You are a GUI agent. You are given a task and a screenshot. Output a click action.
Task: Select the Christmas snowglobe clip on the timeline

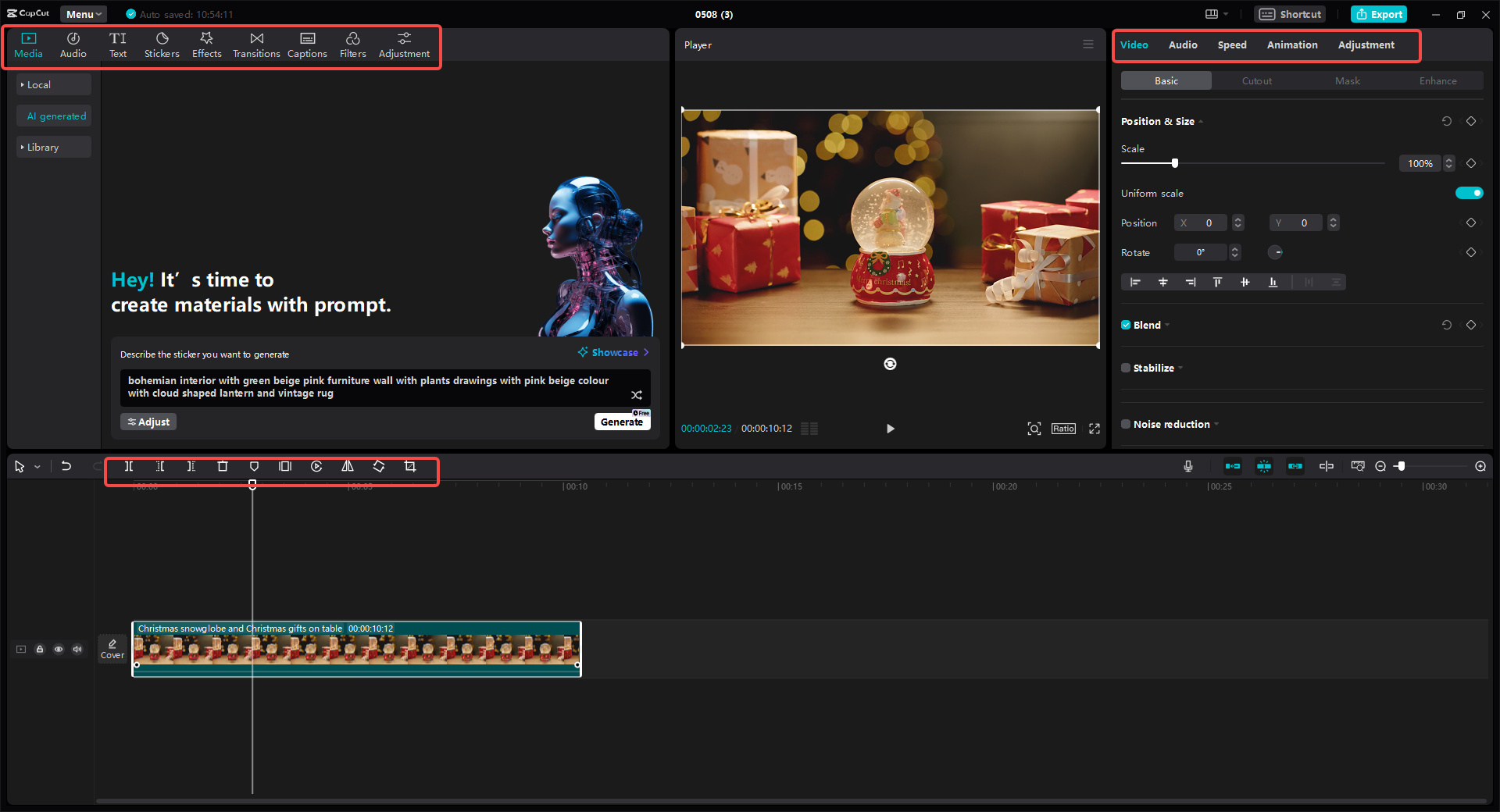click(x=356, y=650)
